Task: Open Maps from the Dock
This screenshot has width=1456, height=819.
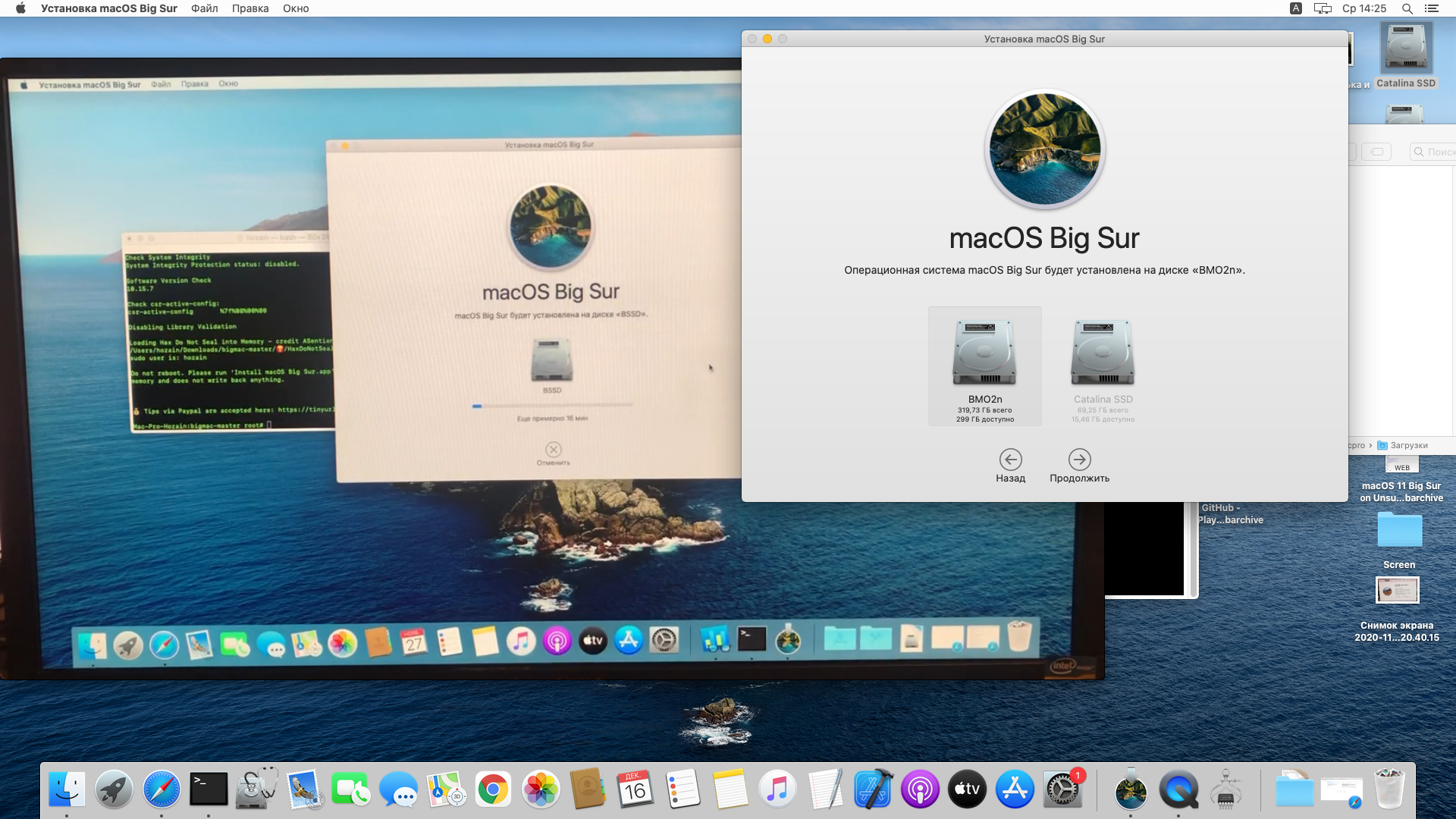Action: (446, 790)
